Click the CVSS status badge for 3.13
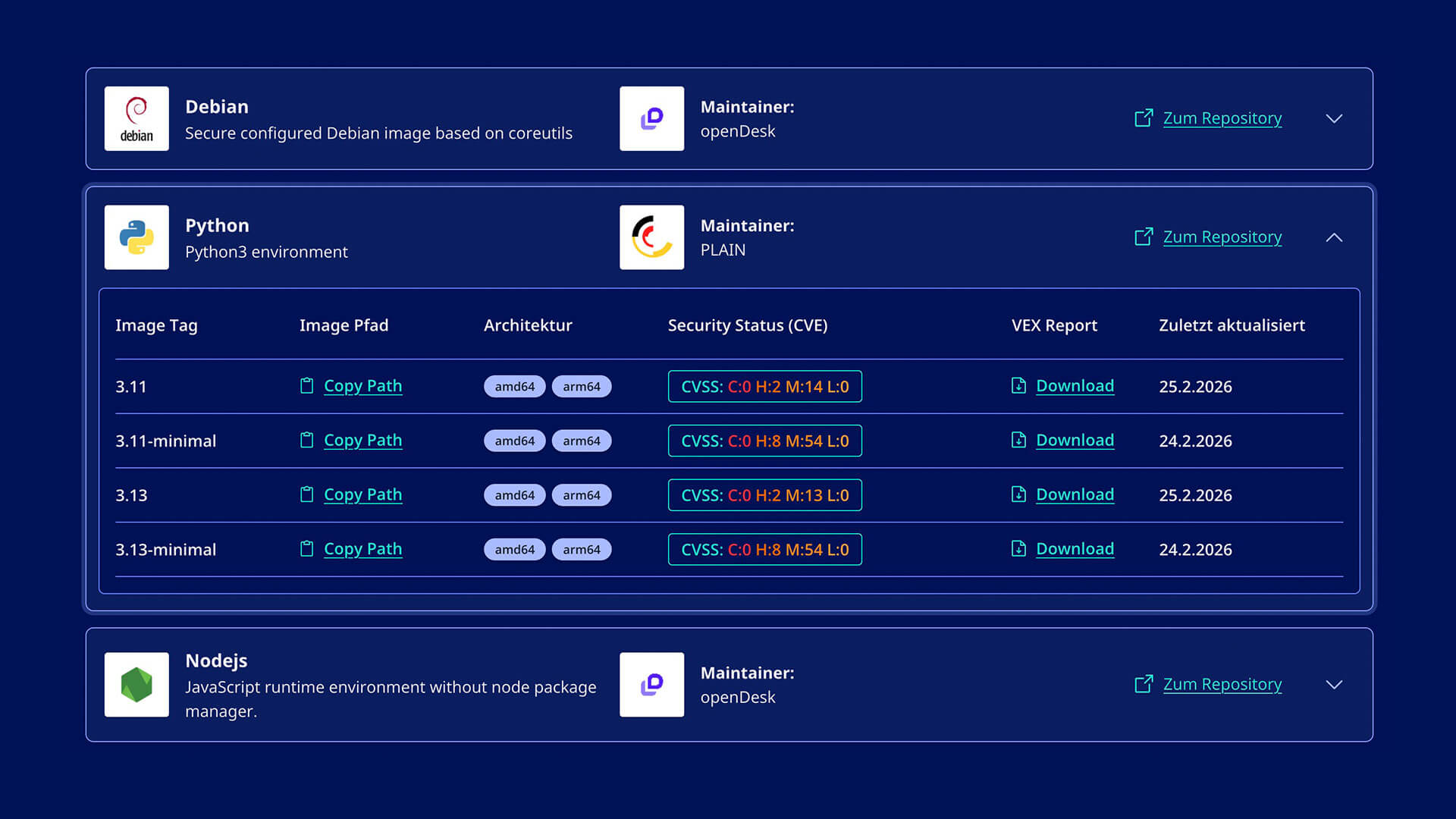 pos(764,495)
